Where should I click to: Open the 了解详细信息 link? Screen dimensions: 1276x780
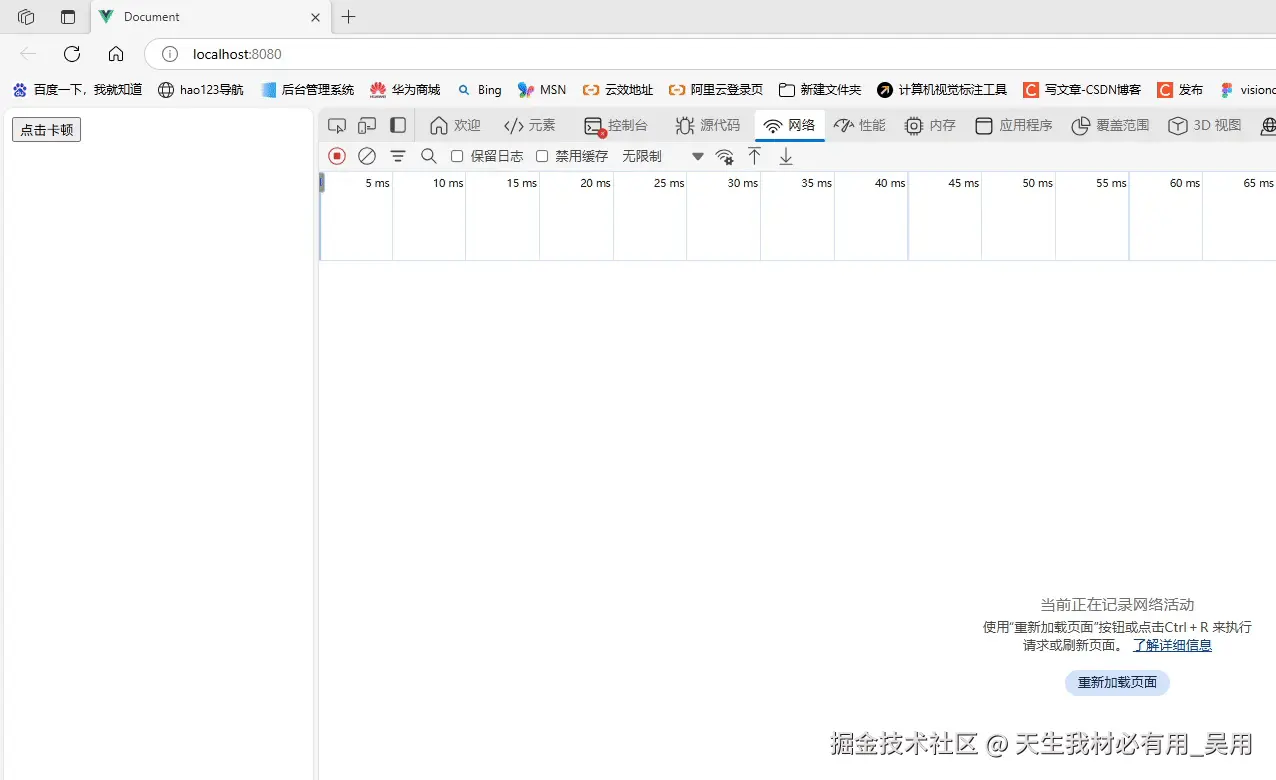[x=1171, y=645]
